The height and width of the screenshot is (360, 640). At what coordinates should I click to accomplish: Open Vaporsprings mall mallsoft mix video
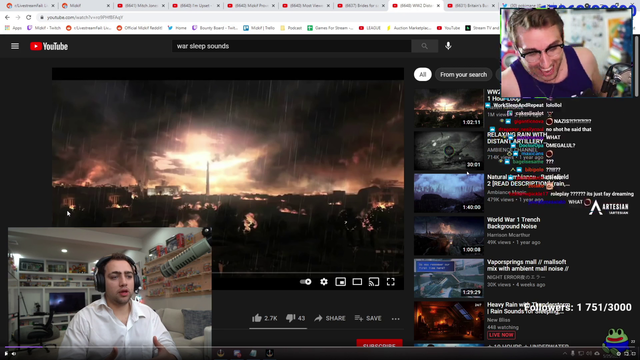[x=527, y=265]
